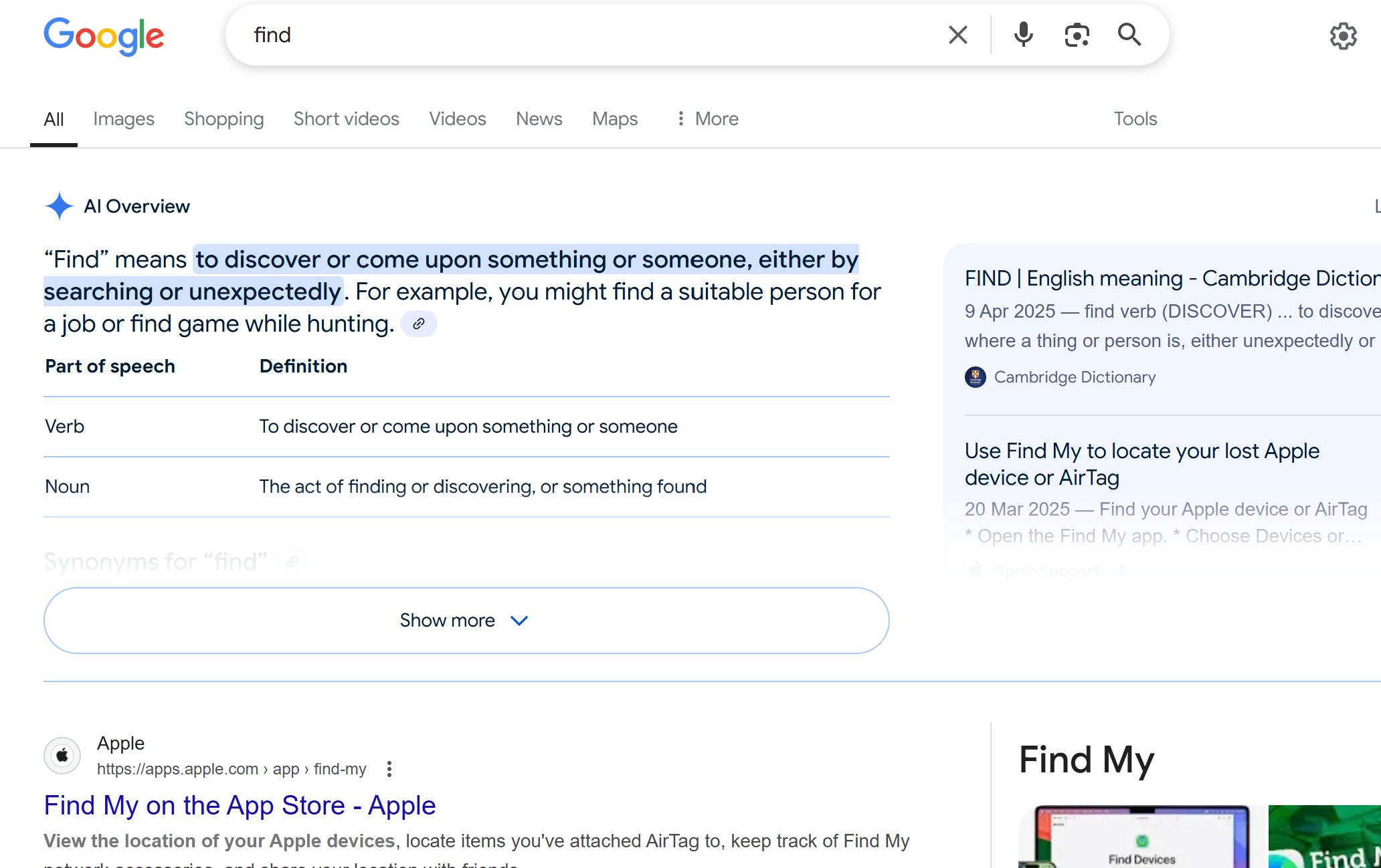Open search by image camera icon

pos(1077,35)
